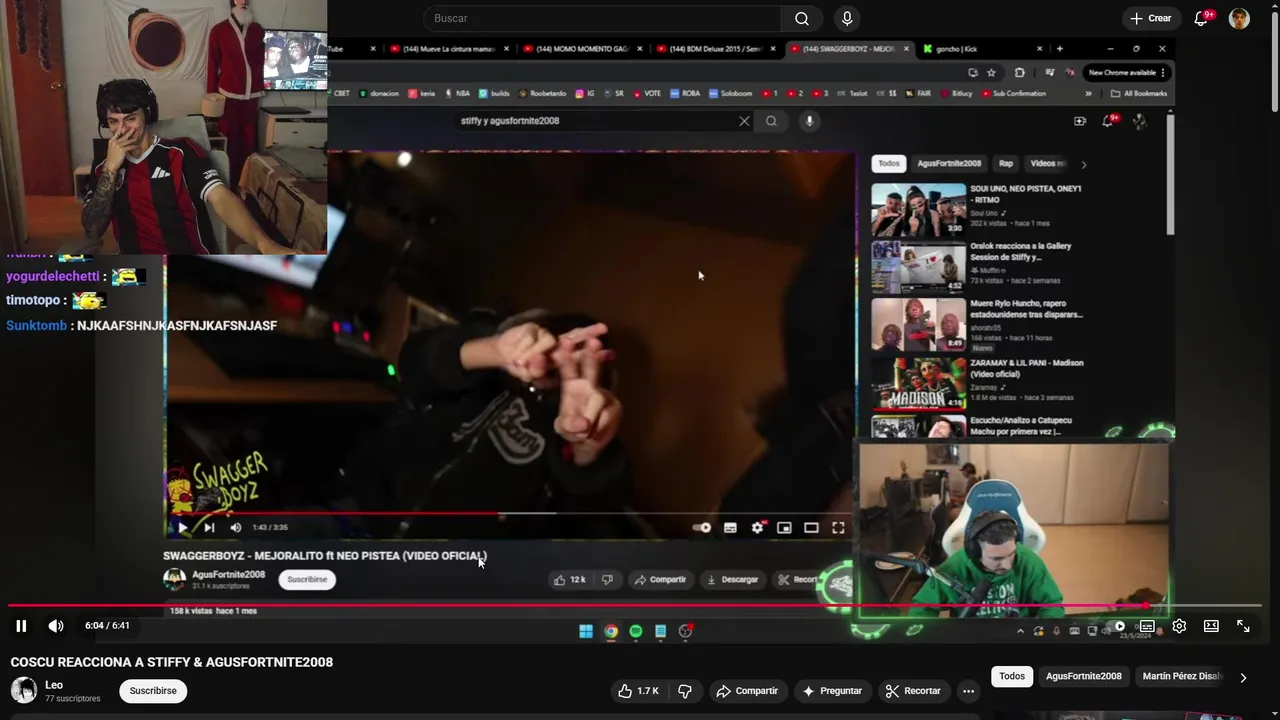This screenshot has width=1280, height=720.
Task: Open the Soloboom bookmark
Action: coord(729,94)
